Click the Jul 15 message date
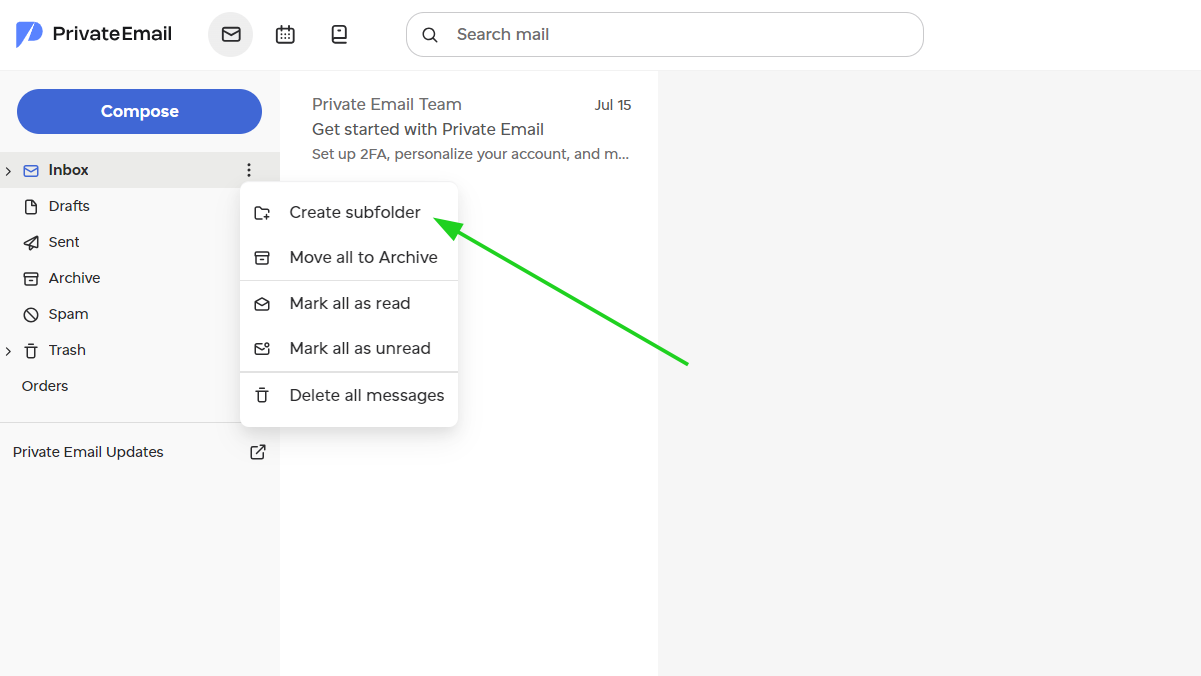The height and width of the screenshot is (676, 1201). pyautogui.click(x=613, y=105)
